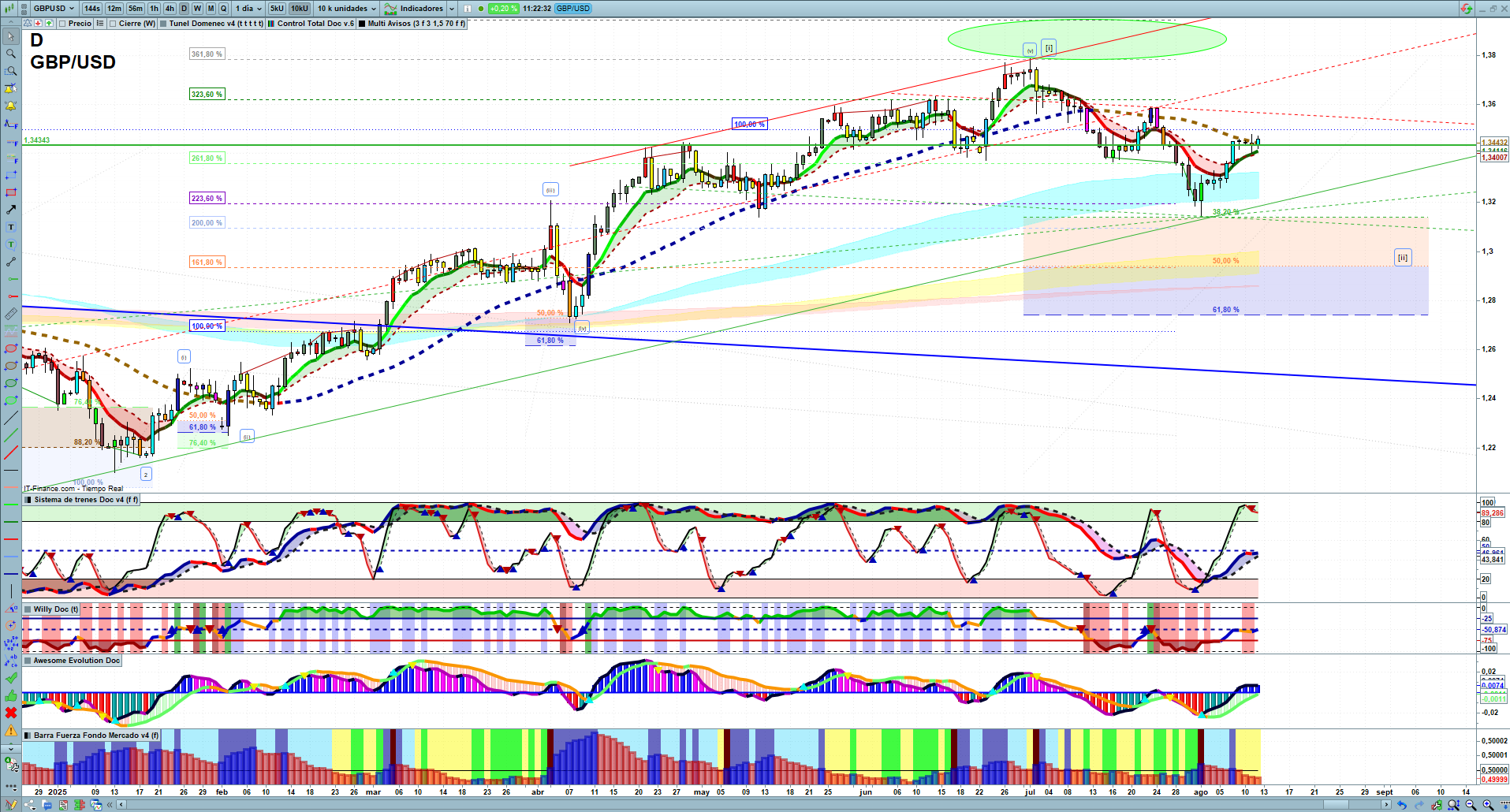Choose the segment line tool

tap(11, 262)
